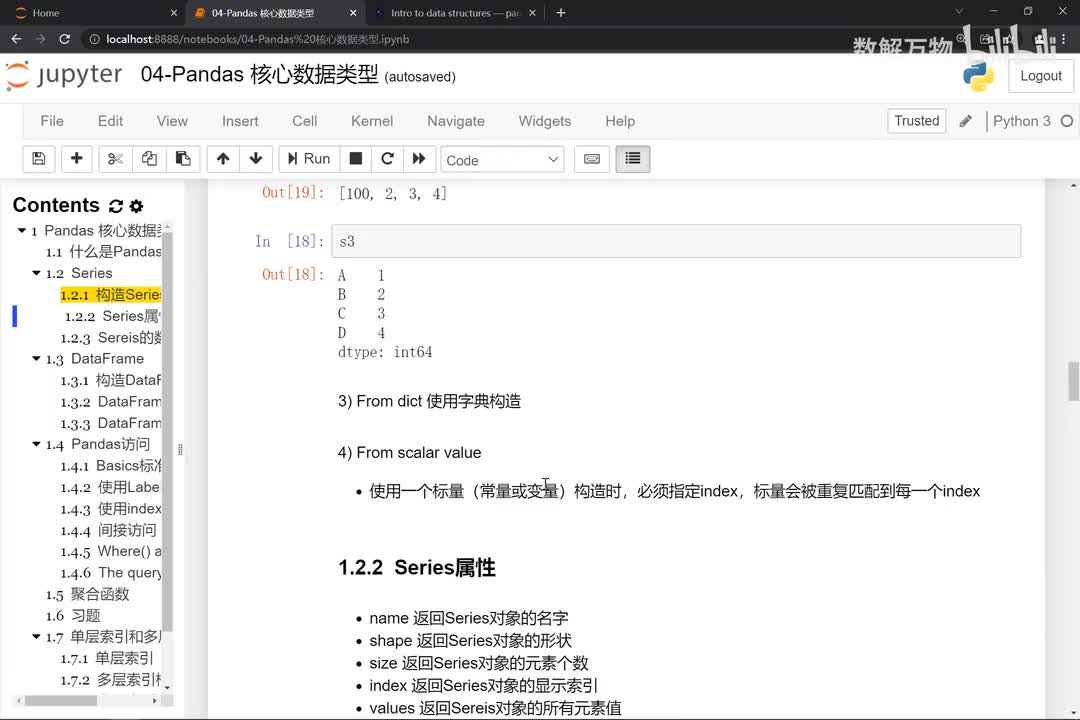The image size is (1080, 720).
Task: Click the notebook vertical scrollbar thumb
Action: click(1073, 381)
